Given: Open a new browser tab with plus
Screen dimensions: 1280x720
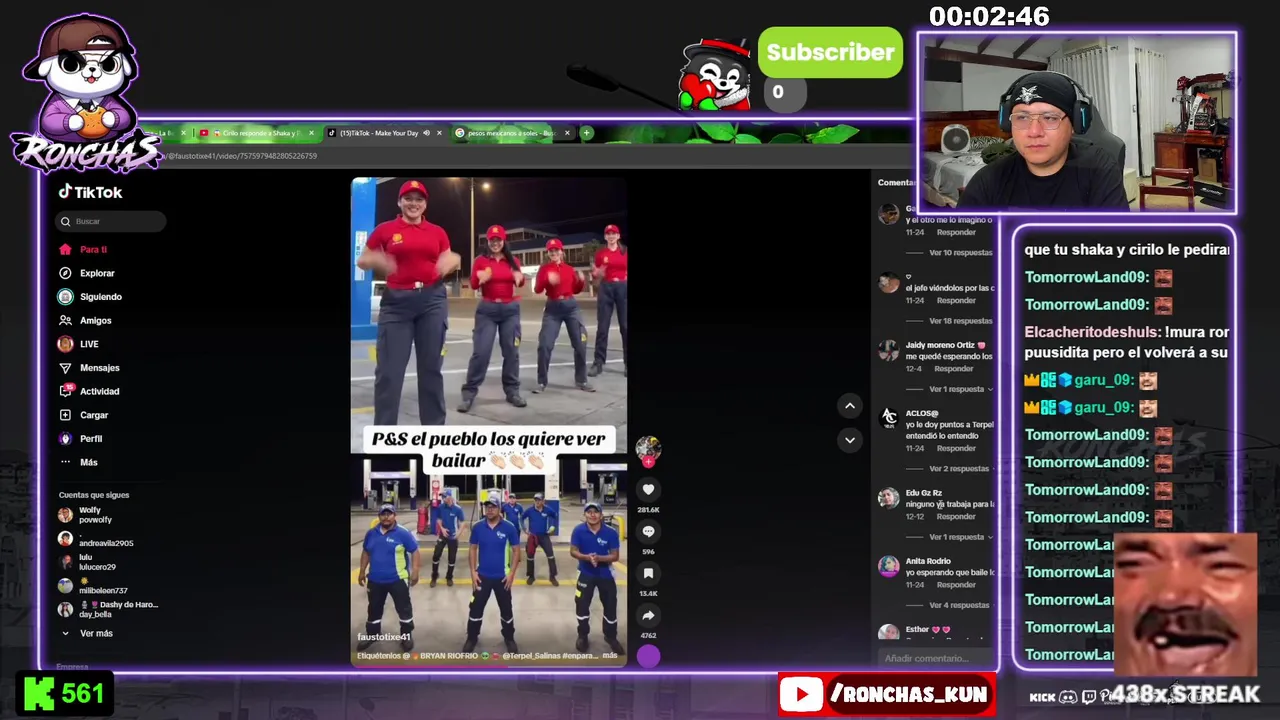Looking at the screenshot, I should (587, 133).
